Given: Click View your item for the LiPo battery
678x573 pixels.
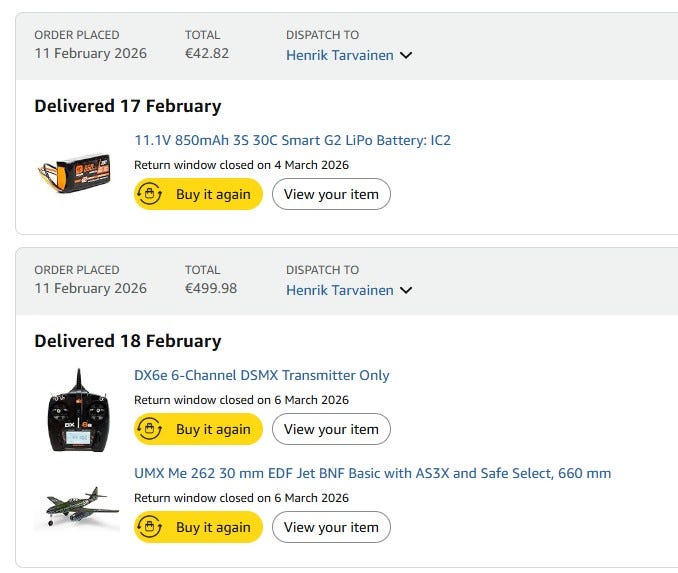Looking at the screenshot, I should 331,194.
